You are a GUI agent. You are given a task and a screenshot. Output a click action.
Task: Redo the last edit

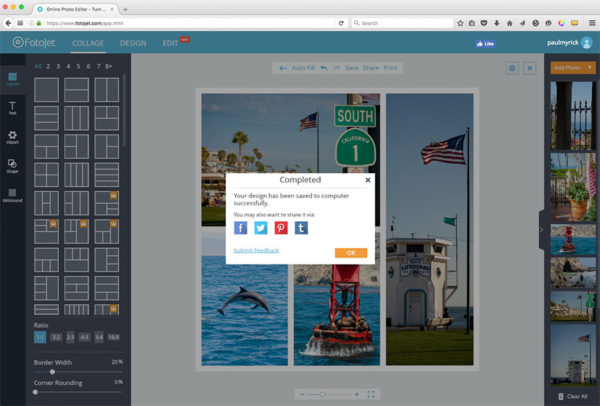336,68
